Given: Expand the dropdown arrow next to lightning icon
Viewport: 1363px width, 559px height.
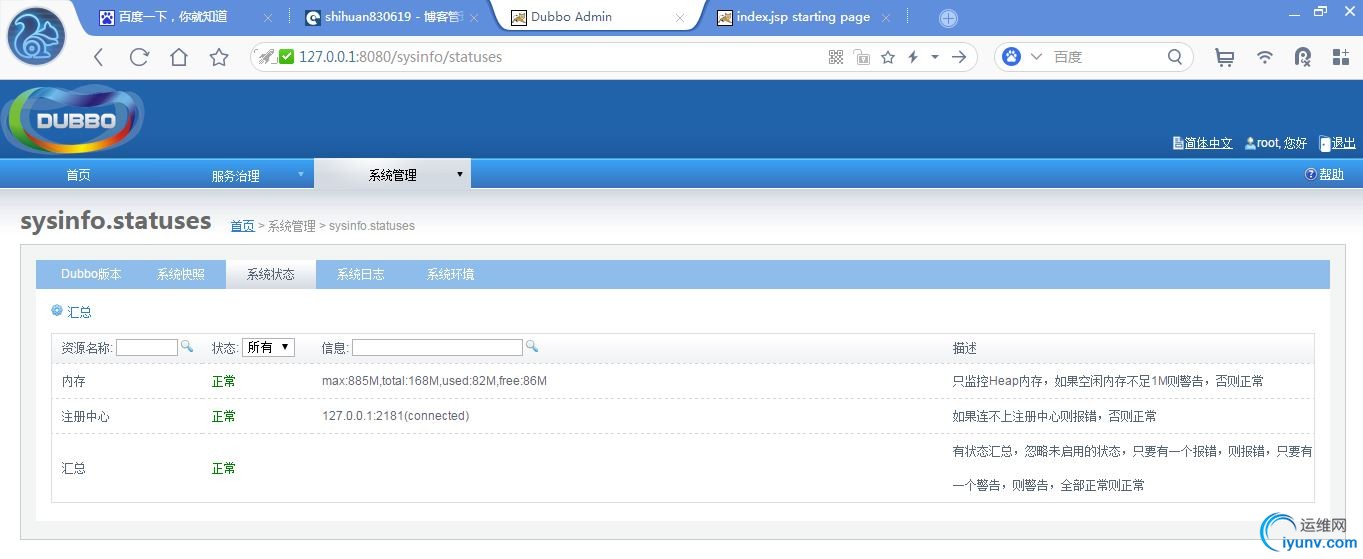Looking at the screenshot, I should pyautogui.click(x=935, y=57).
